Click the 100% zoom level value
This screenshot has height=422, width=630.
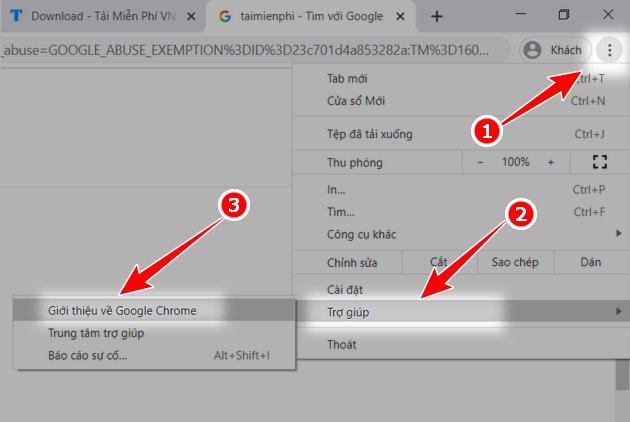click(x=515, y=162)
